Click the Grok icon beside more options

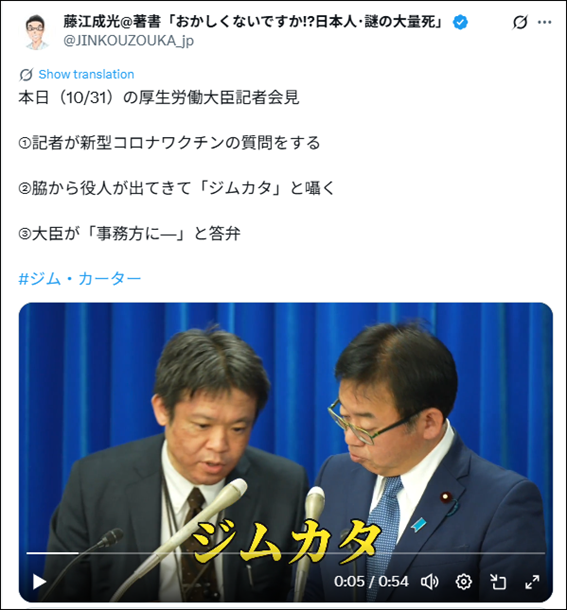pos(520,22)
